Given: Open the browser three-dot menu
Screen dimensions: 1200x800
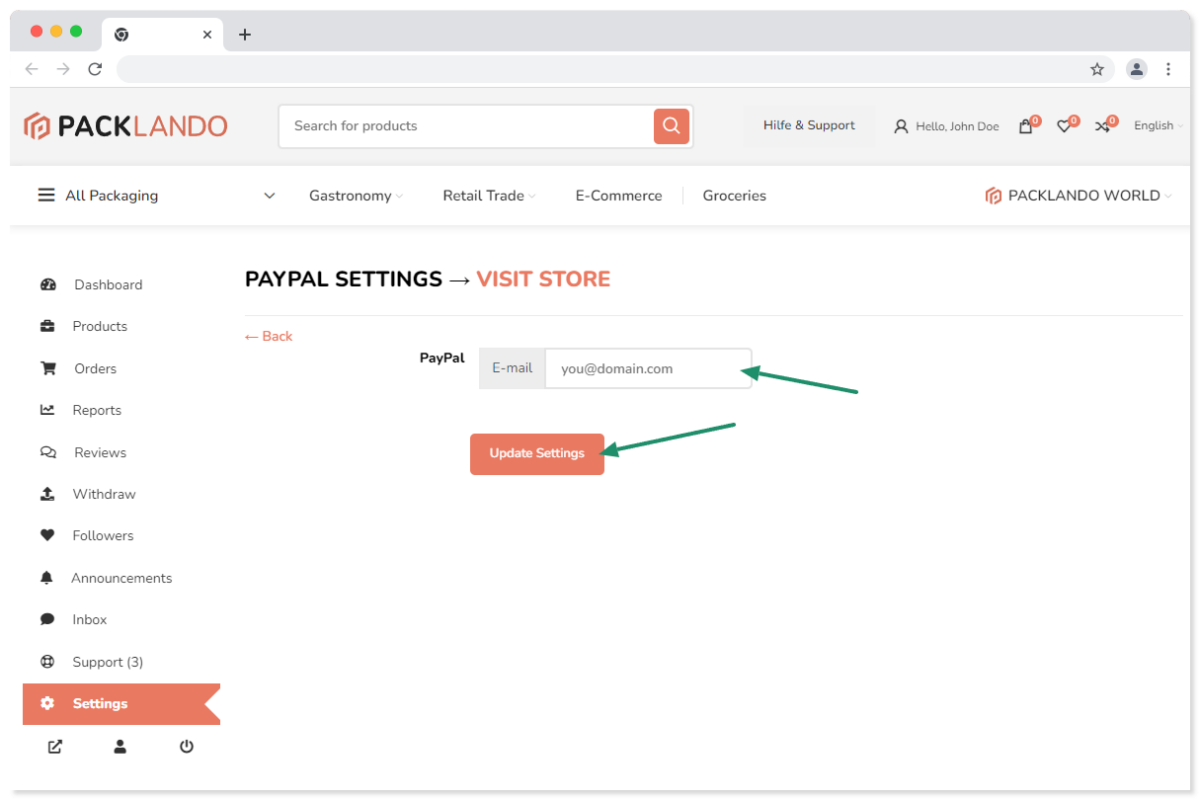Looking at the screenshot, I should click(x=1168, y=69).
